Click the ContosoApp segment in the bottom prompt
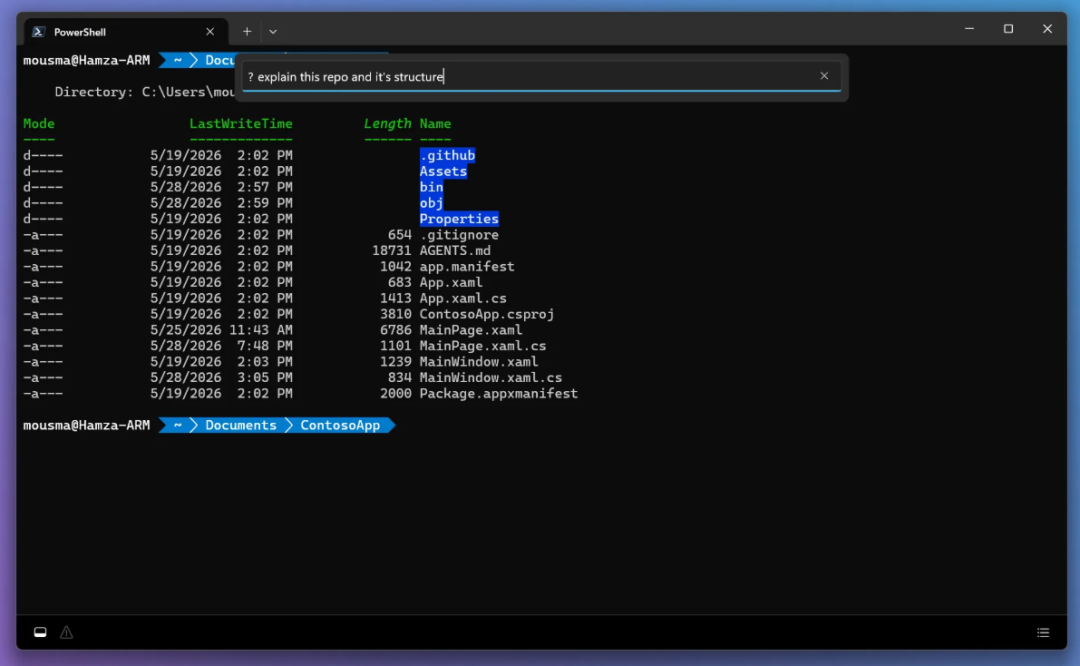 click(340, 425)
